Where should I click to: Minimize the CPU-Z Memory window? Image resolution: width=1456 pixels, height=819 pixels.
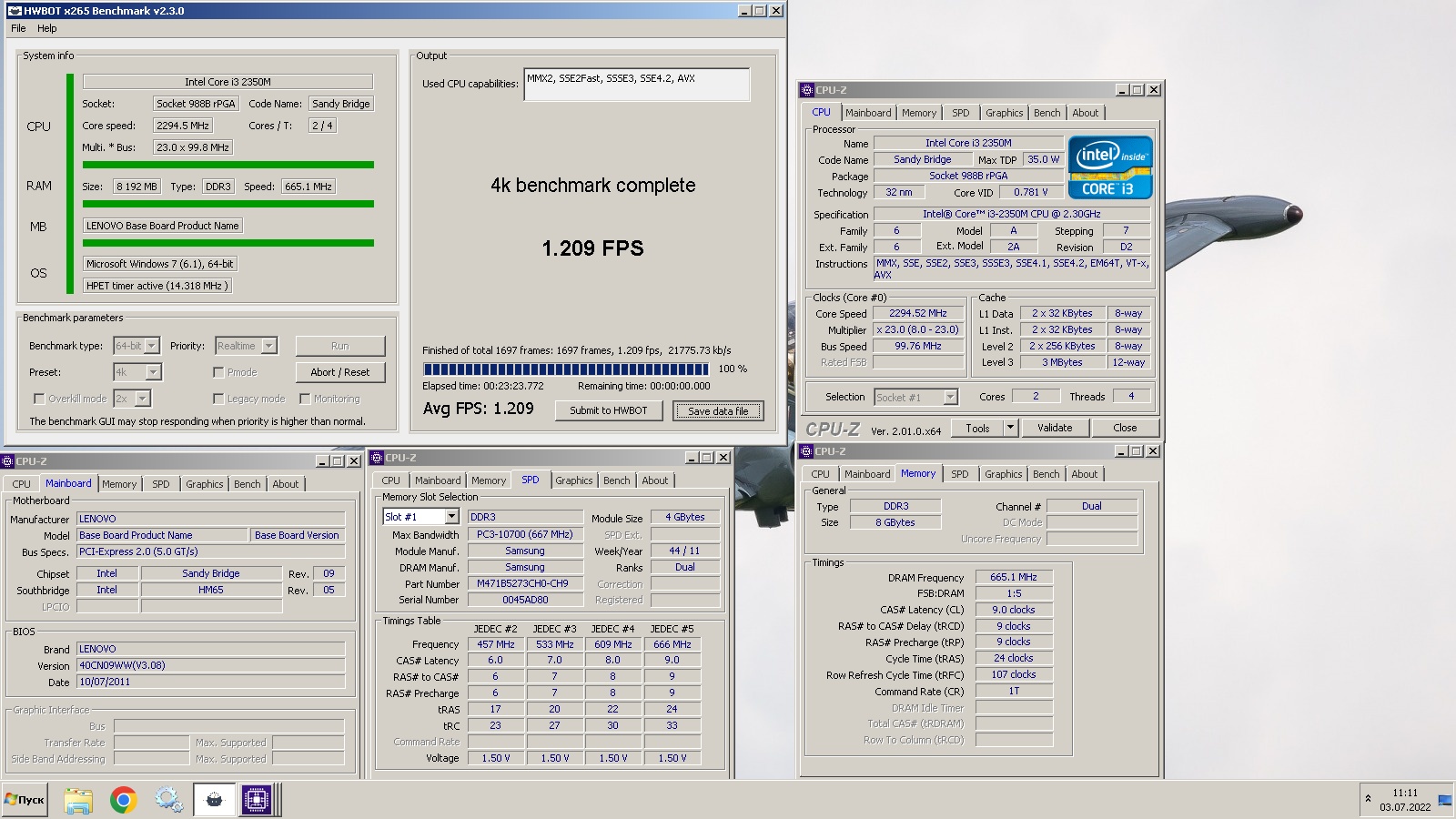tap(1120, 451)
